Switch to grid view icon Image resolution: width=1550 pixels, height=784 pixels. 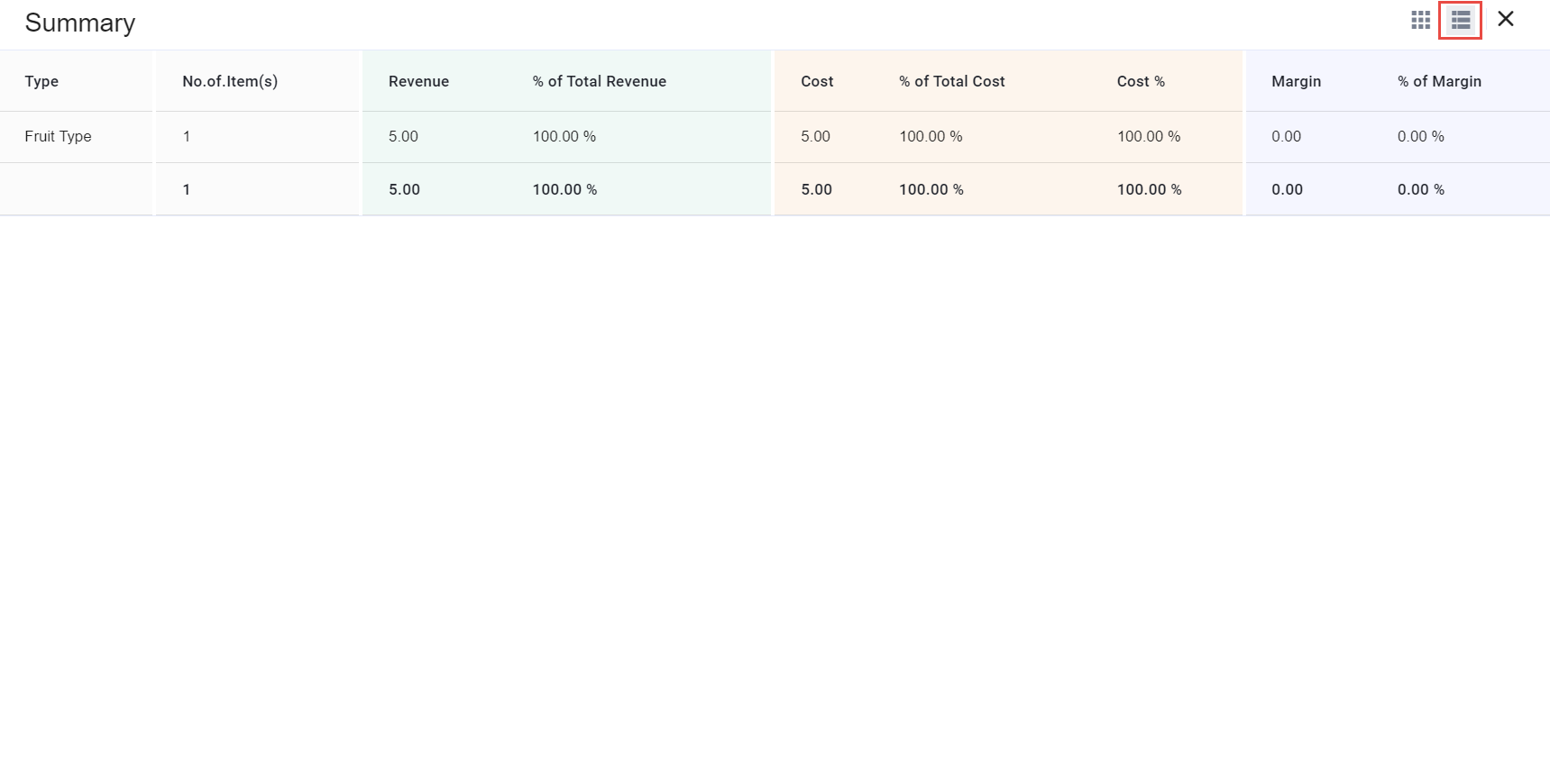point(1420,20)
